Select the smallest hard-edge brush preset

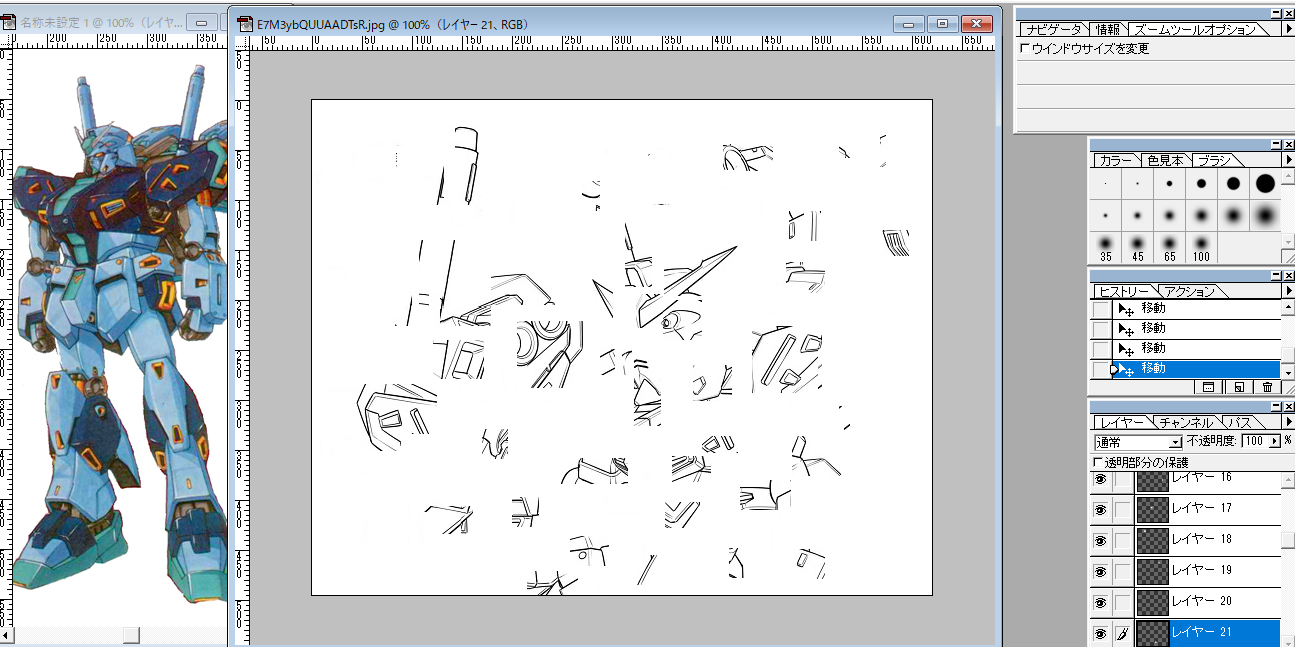pos(1105,184)
